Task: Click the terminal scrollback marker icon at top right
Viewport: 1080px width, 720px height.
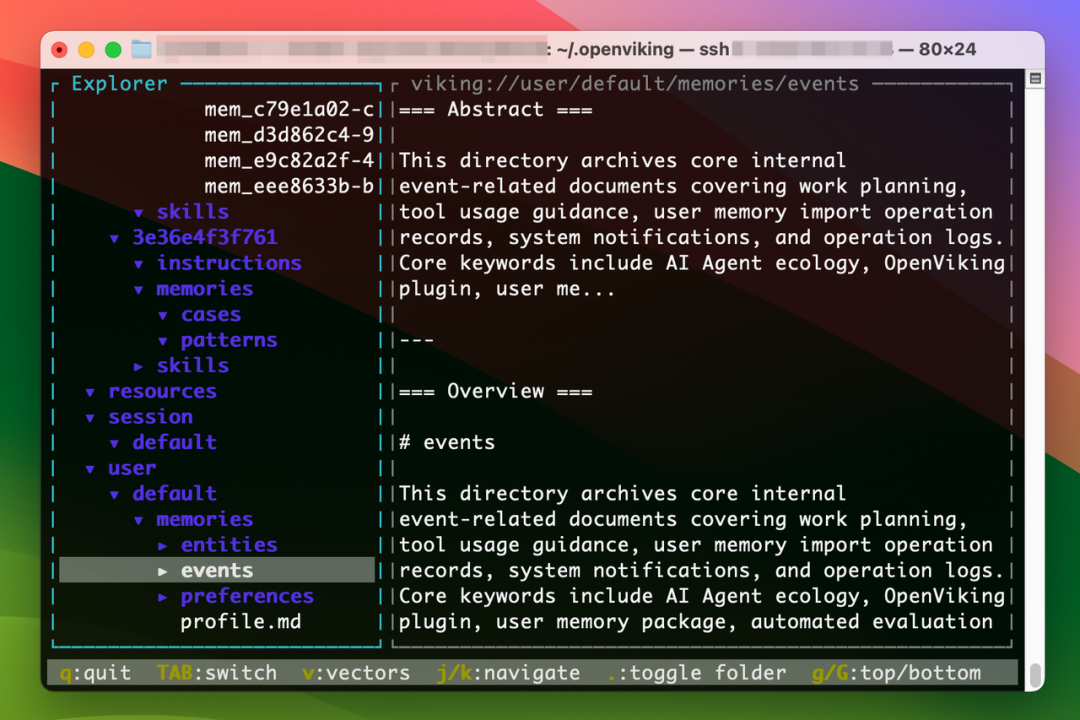Action: coord(1035,79)
